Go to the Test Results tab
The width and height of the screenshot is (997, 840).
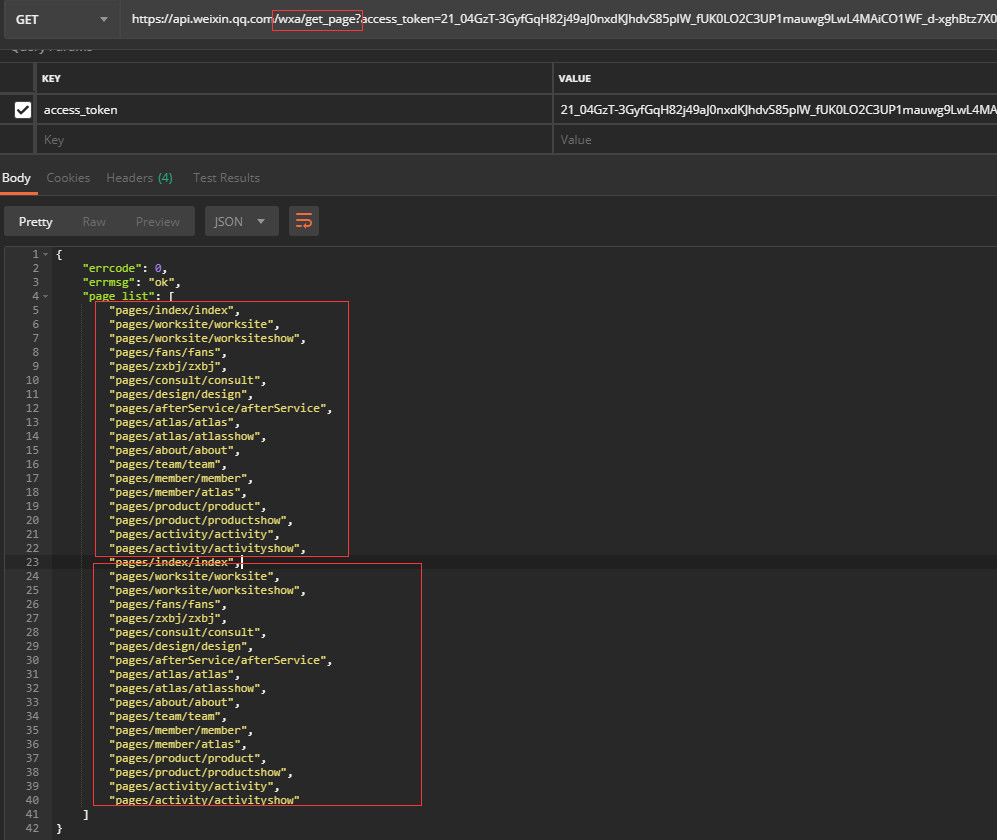coord(226,178)
